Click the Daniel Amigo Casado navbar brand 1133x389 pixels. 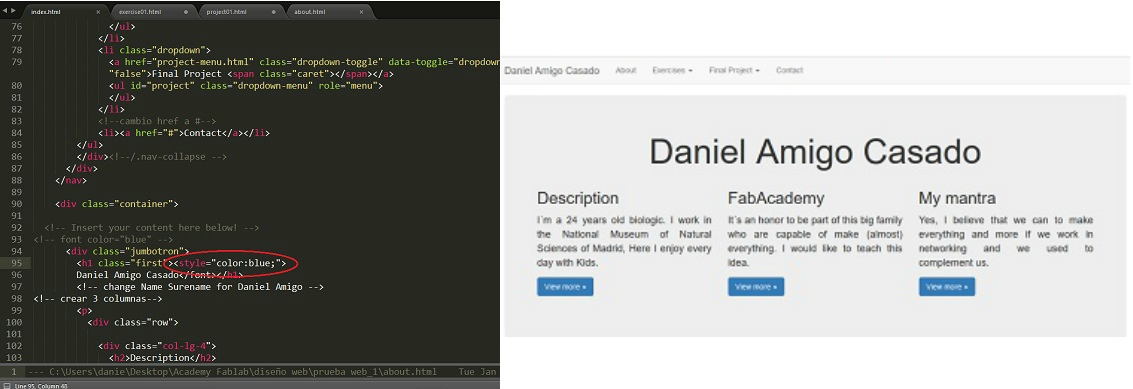(x=552, y=70)
